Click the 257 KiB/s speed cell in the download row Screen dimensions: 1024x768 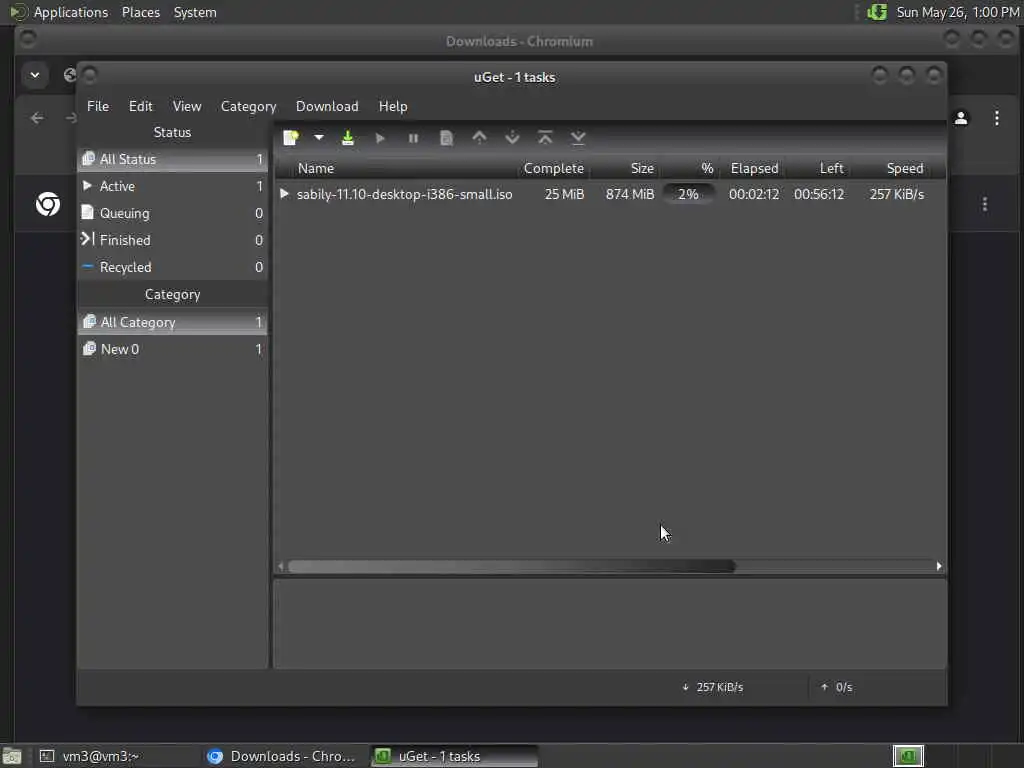[x=897, y=194]
